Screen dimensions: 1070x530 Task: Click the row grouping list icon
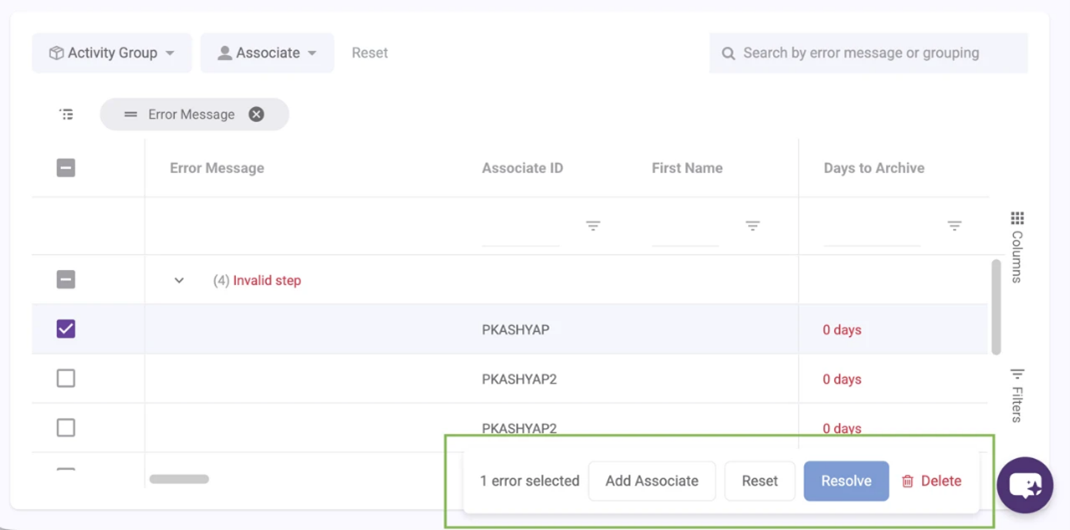[66, 115]
